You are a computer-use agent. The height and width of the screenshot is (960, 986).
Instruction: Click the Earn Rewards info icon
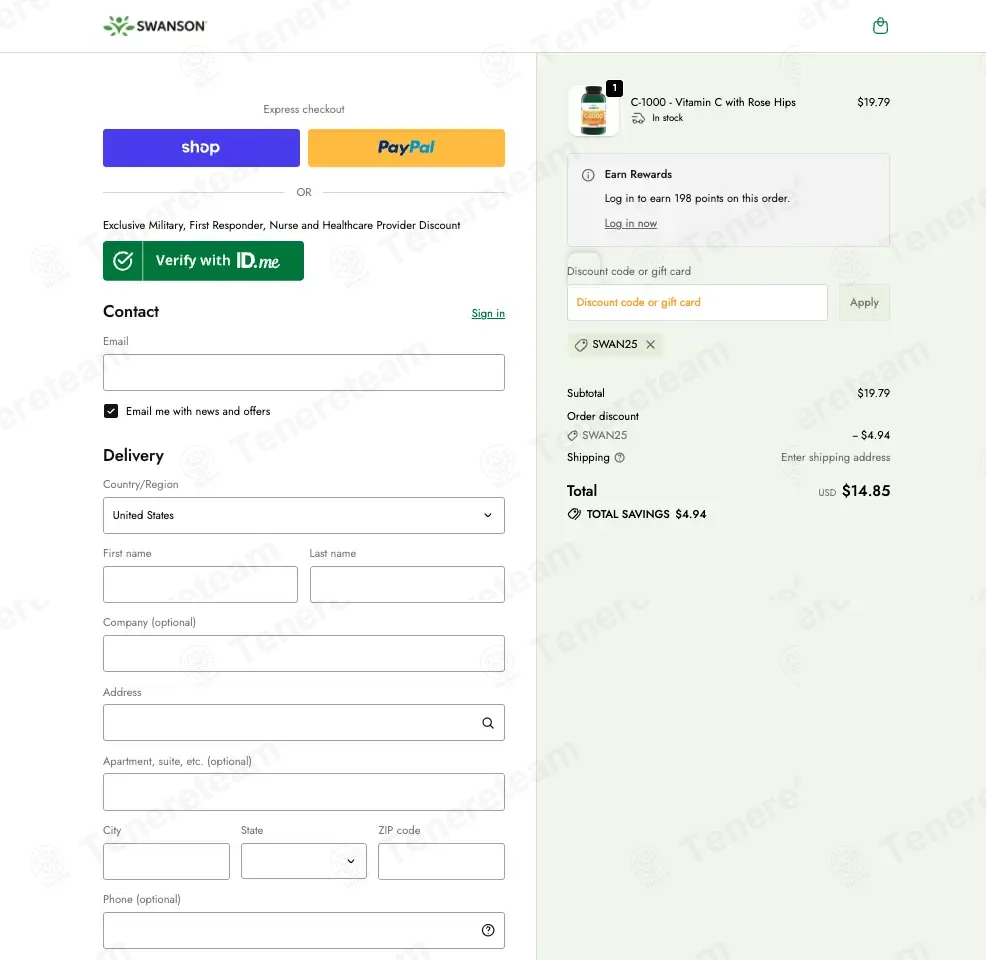coord(588,175)
